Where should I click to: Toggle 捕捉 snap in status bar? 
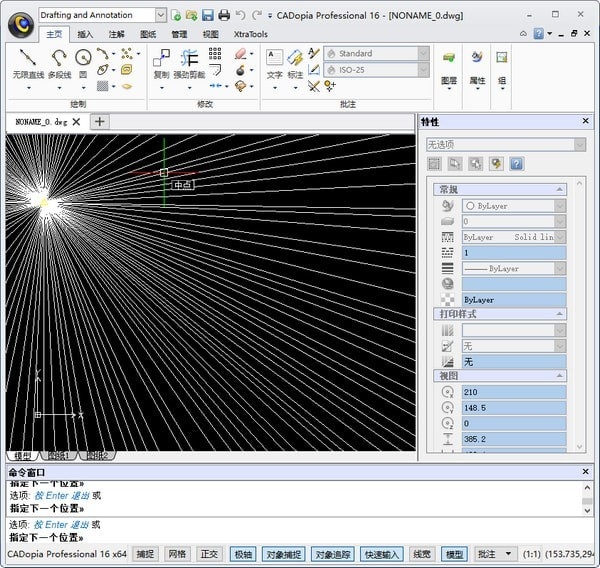(x=146, y=554)
